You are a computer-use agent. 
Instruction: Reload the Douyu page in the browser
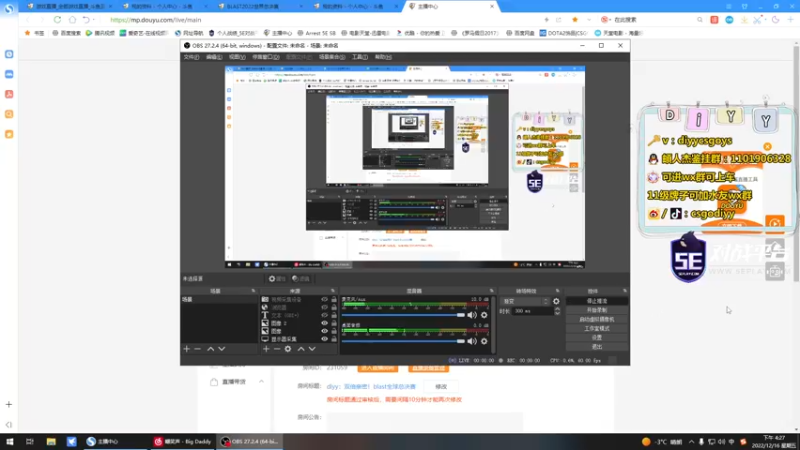click(57, 19)
